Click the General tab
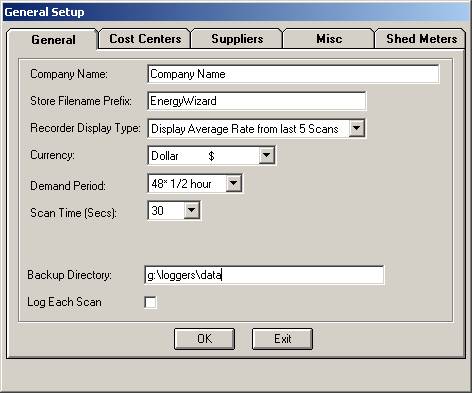This screenshot has width=472, height=393. (53, 40)
